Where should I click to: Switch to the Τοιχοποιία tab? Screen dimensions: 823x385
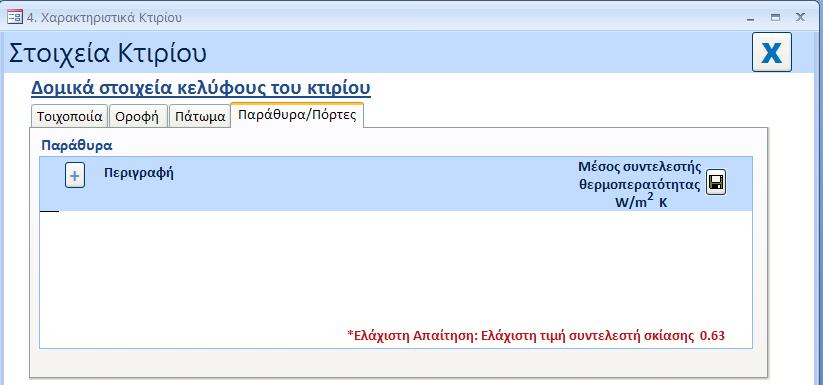69,116
